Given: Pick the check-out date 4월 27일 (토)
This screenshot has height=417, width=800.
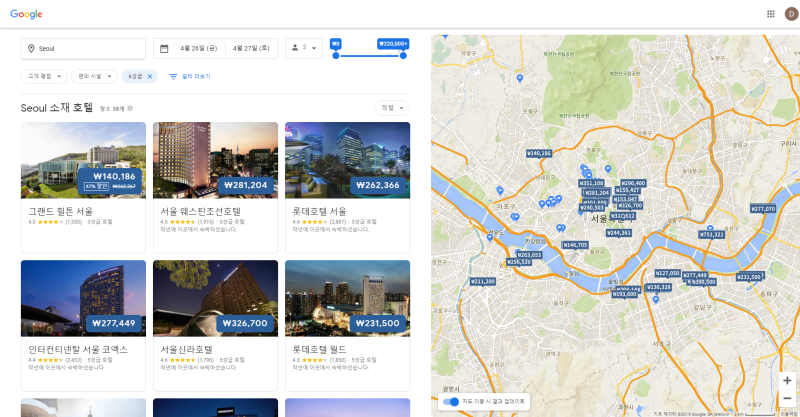Looking at the screenshot, I should tap(251, 48).
